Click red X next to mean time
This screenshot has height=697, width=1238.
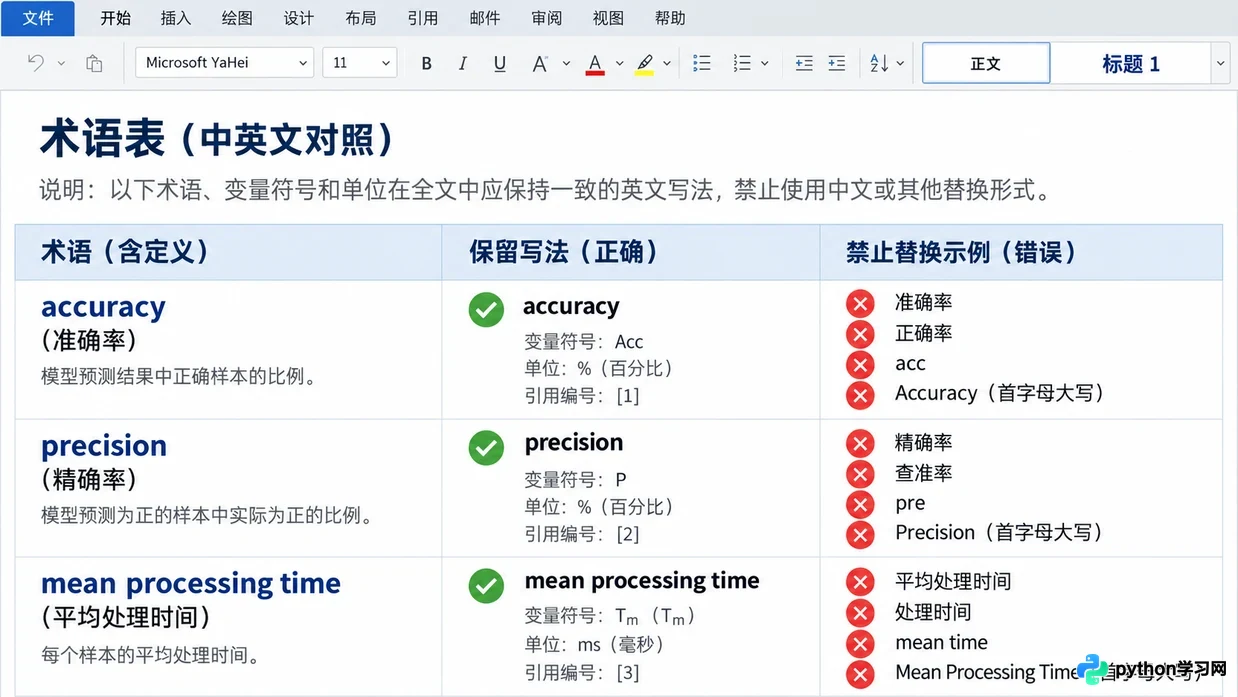coord(860,643)
